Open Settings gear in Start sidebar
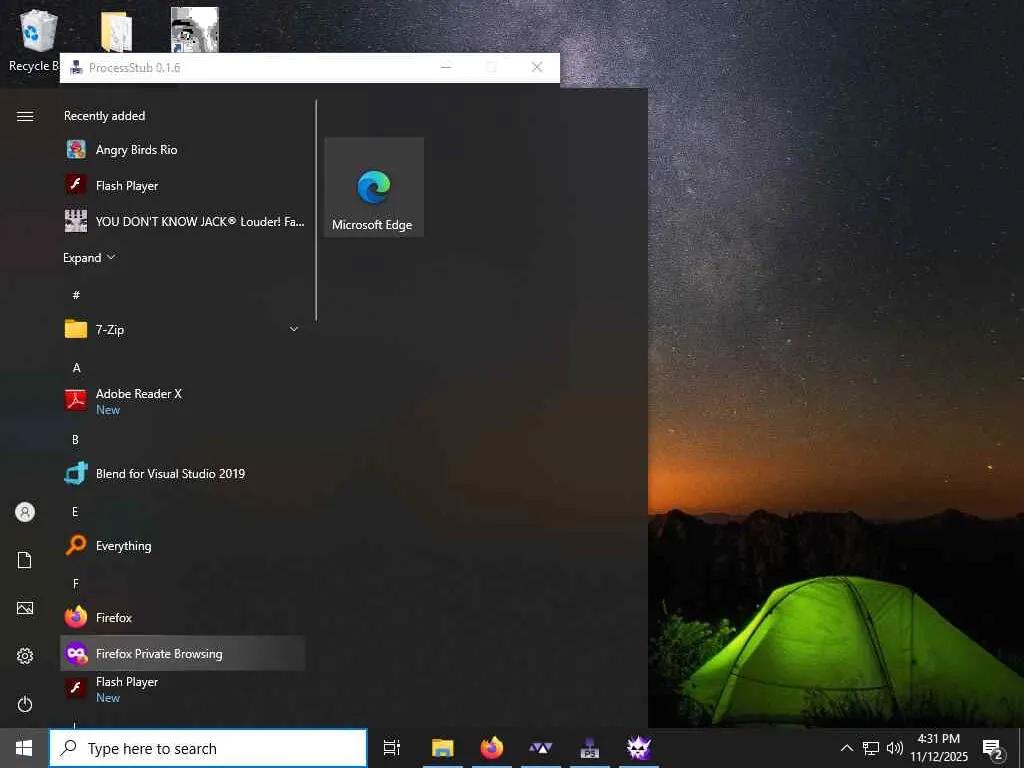The height and width of the screenshot is (768, 1024). 25,656
